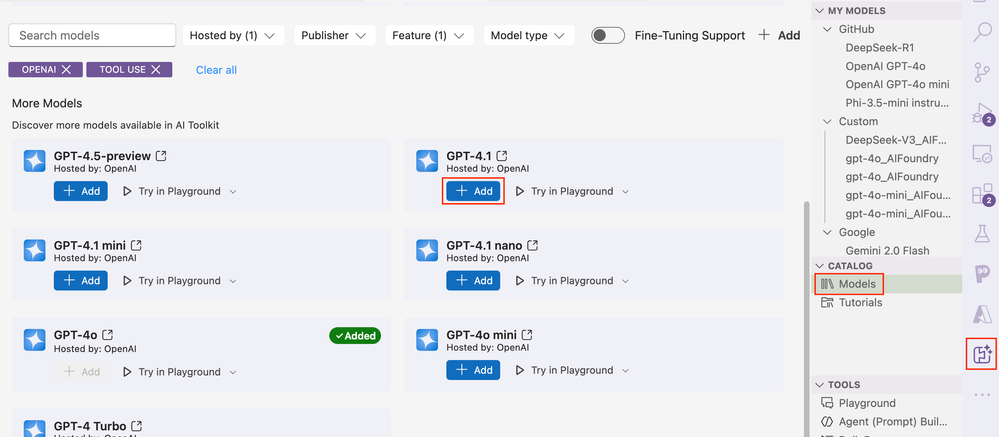Add the GPT-4.1 mini model
Screen dimensions: 999x437
[x=81, y=281]
